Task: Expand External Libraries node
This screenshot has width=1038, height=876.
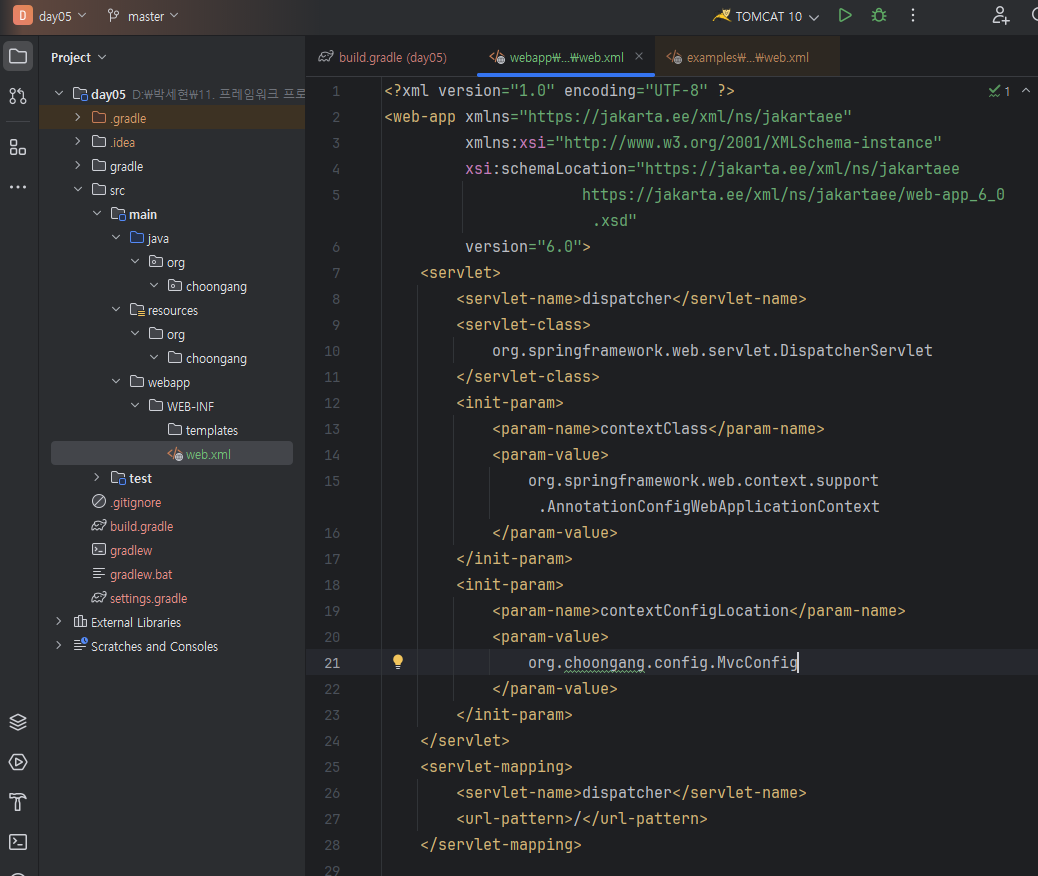Action: (59, 622)
